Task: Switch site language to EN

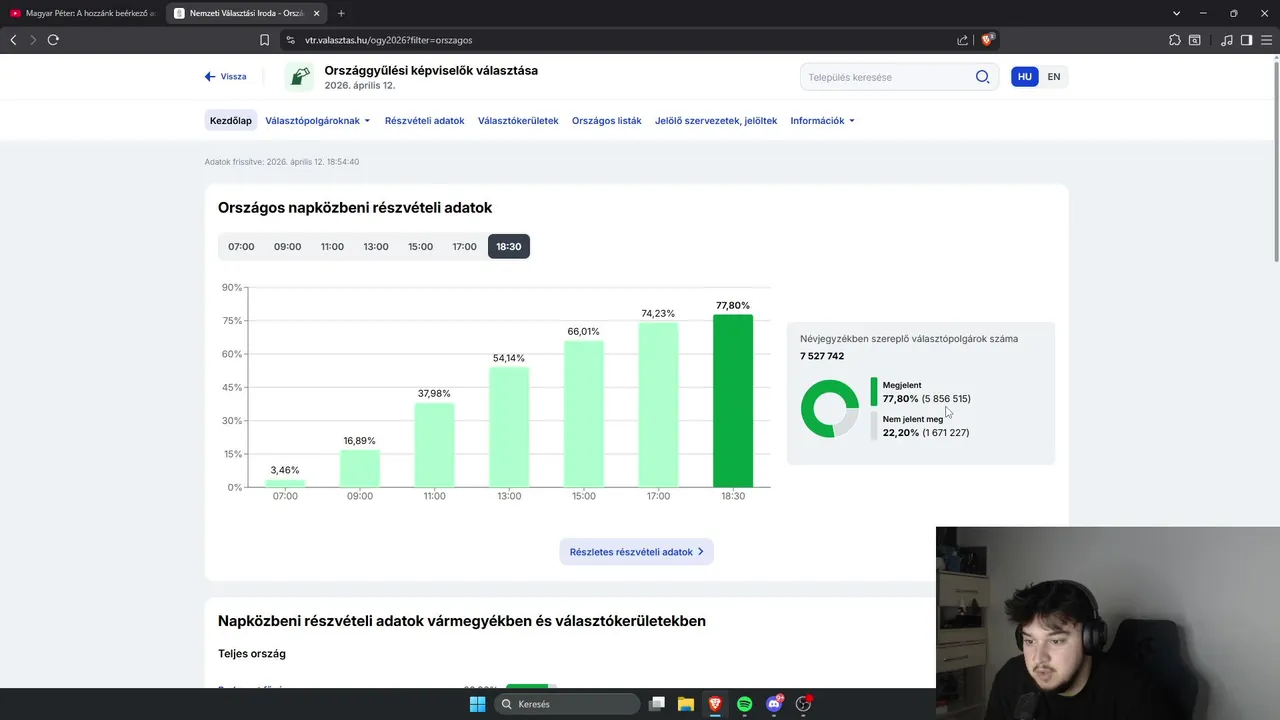Action: (1054, 77)
